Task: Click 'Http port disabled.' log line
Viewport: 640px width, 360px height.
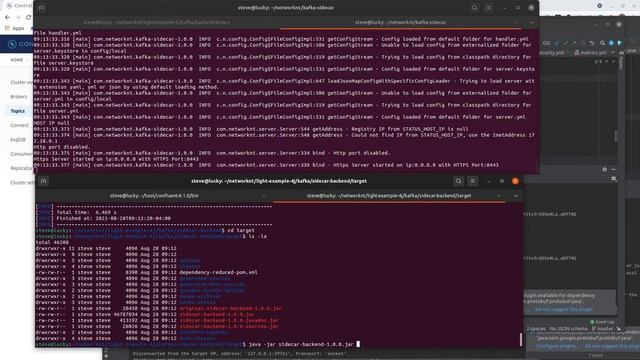Action: tap(62, 147)
